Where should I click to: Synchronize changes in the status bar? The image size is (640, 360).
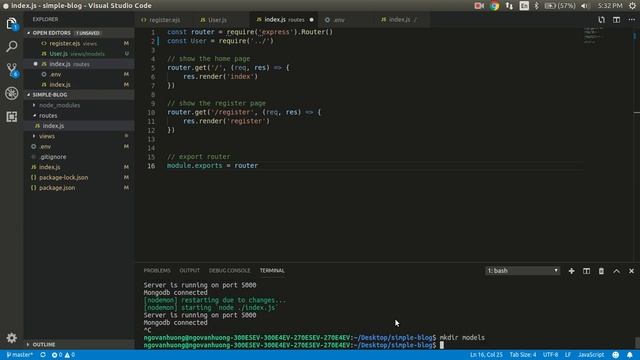(43, 355)
